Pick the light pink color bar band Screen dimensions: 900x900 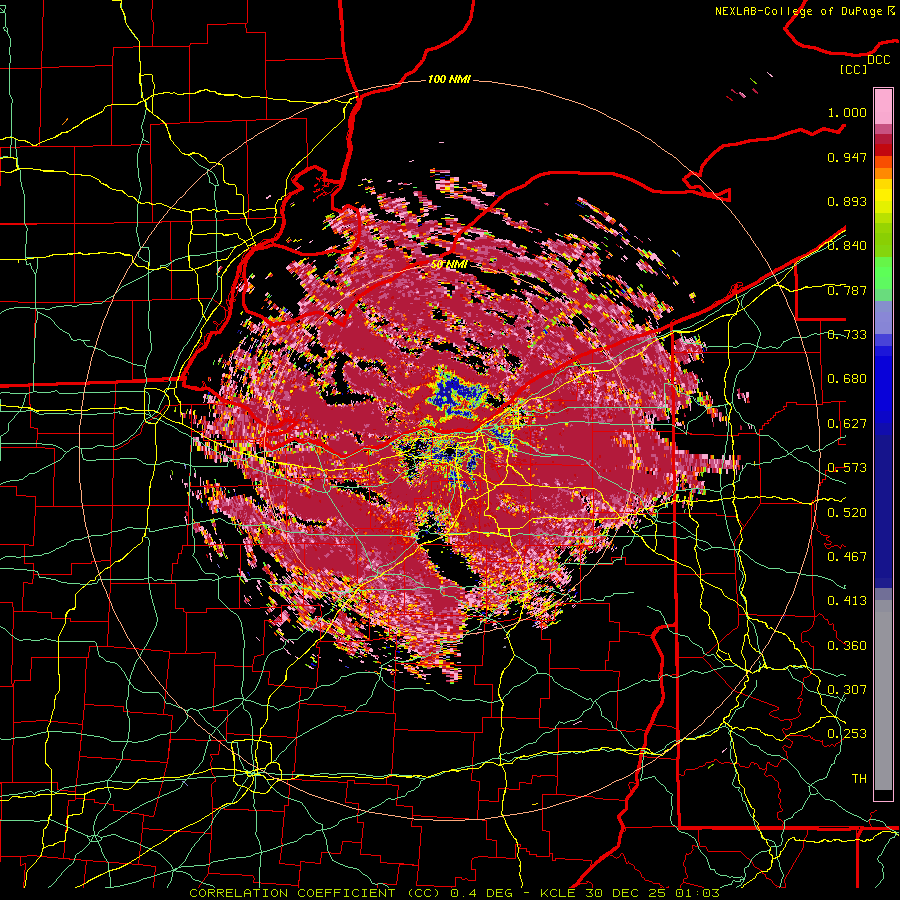[883, 107]
